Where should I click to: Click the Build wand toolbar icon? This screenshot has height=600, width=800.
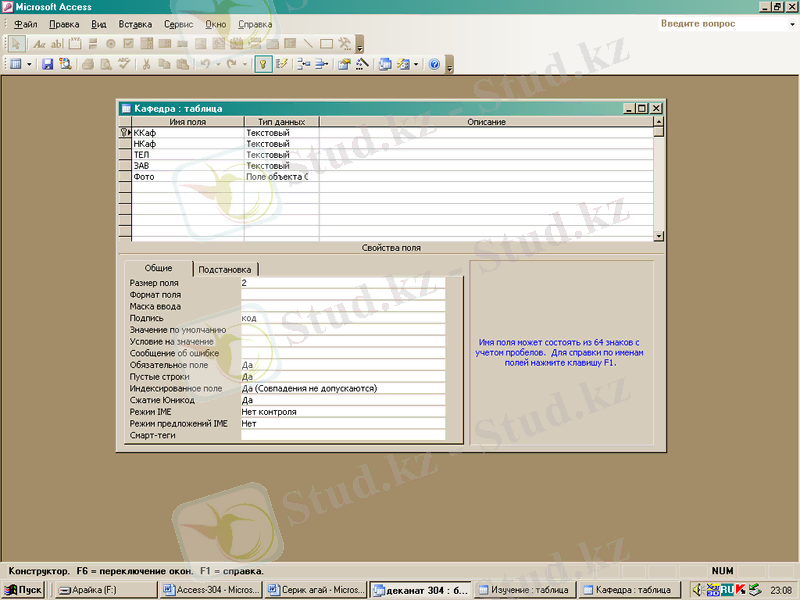pos(362,64)
